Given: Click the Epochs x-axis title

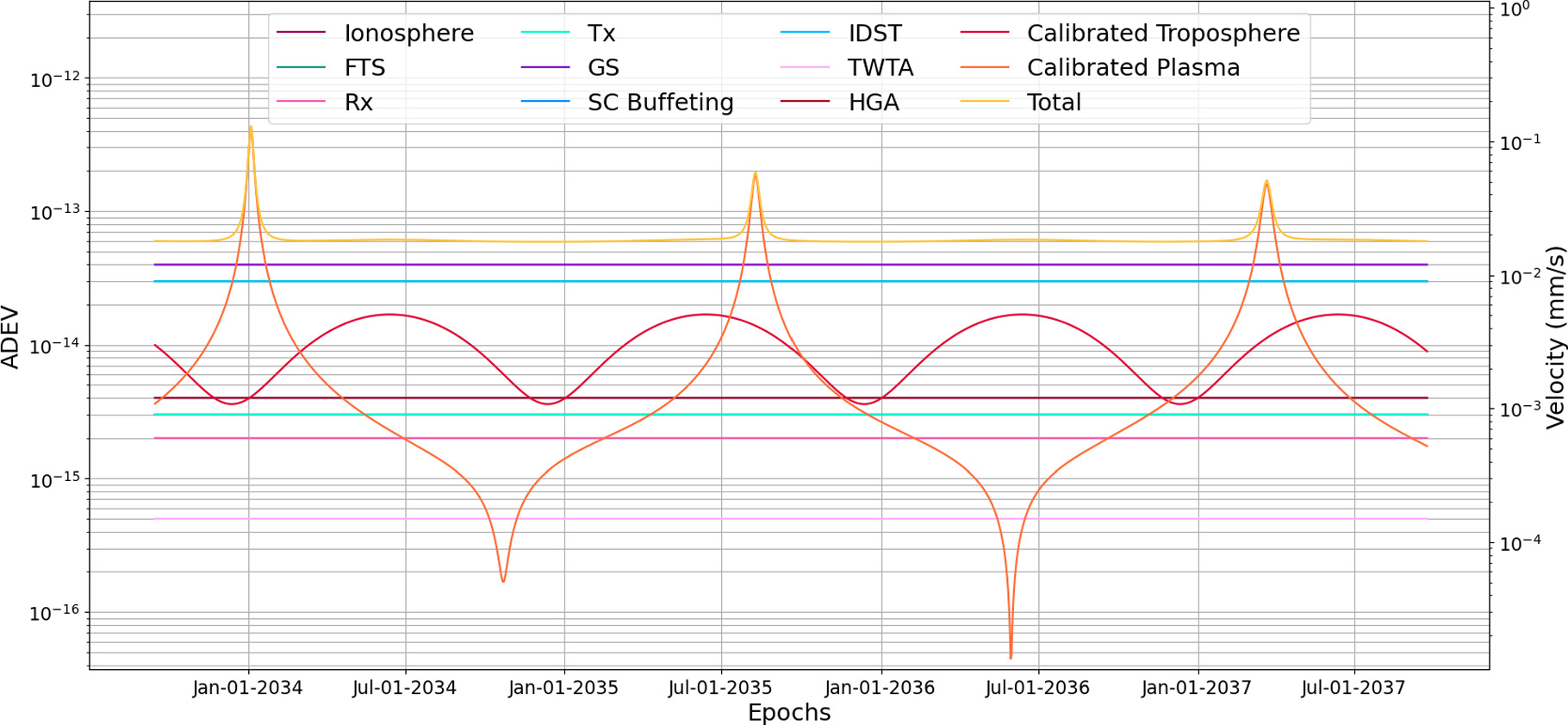Looking at the screenshot, I should click(788, 713).
